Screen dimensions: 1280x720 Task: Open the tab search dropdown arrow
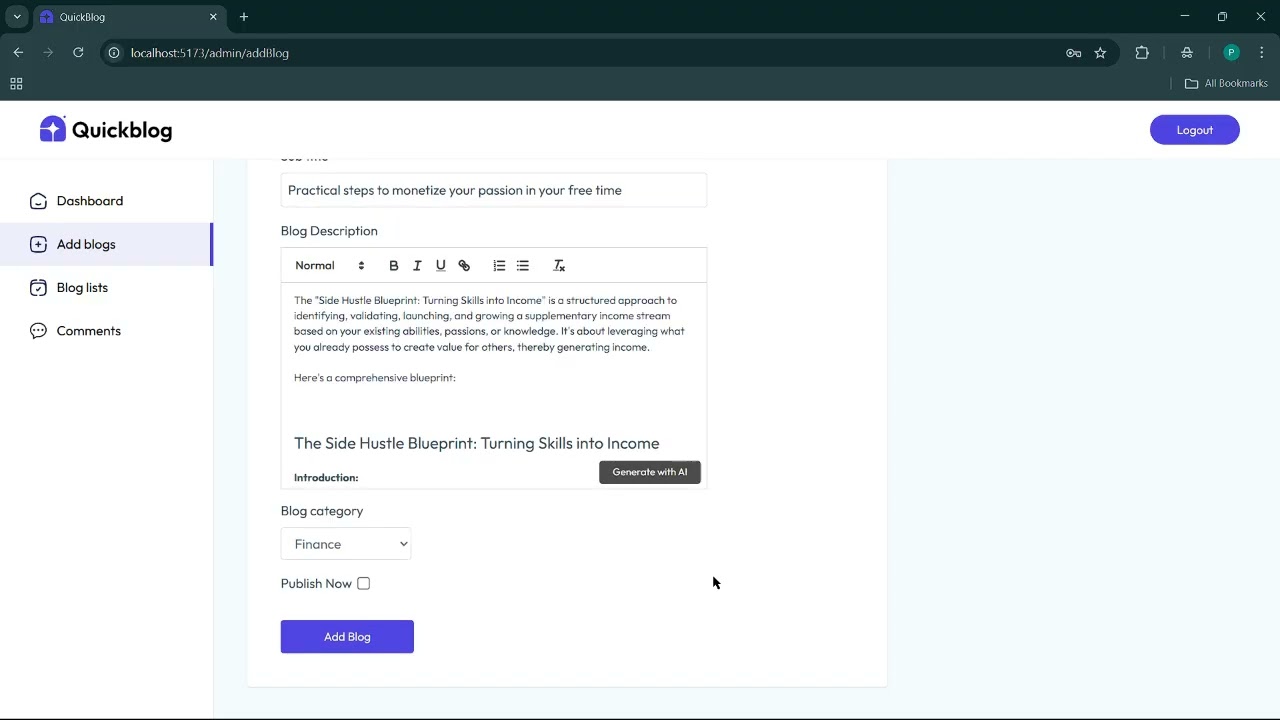(17, 17)
